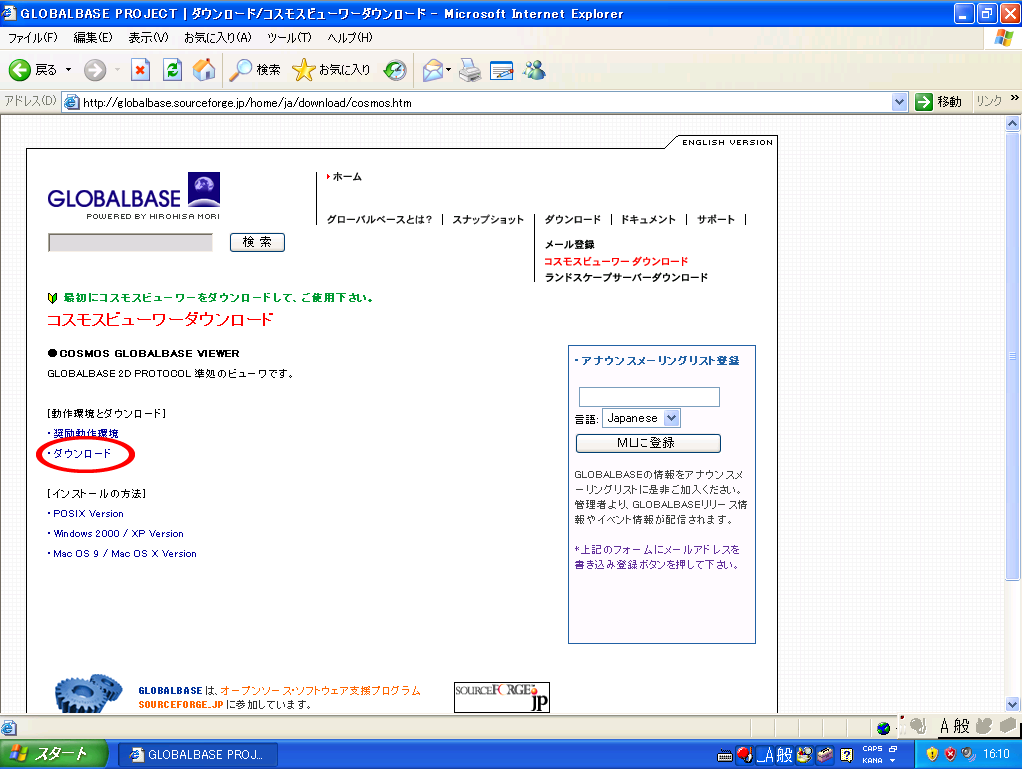
Task: Open サポート navigation link
Action: coord(716,220)
